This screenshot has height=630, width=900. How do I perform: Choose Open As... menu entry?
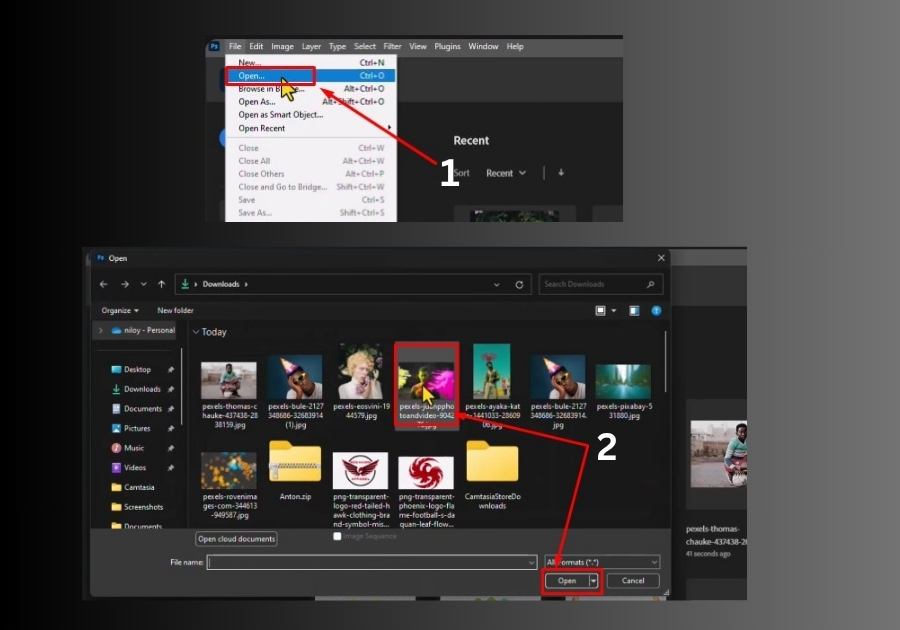(311, 102)
